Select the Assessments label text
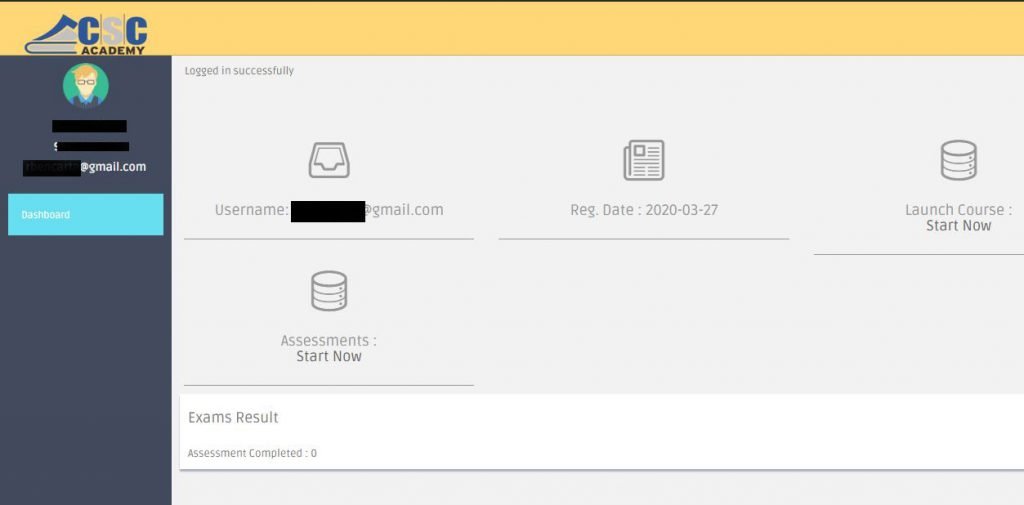This screenshot has width=1024, height=505. click(x=328, y=341)
